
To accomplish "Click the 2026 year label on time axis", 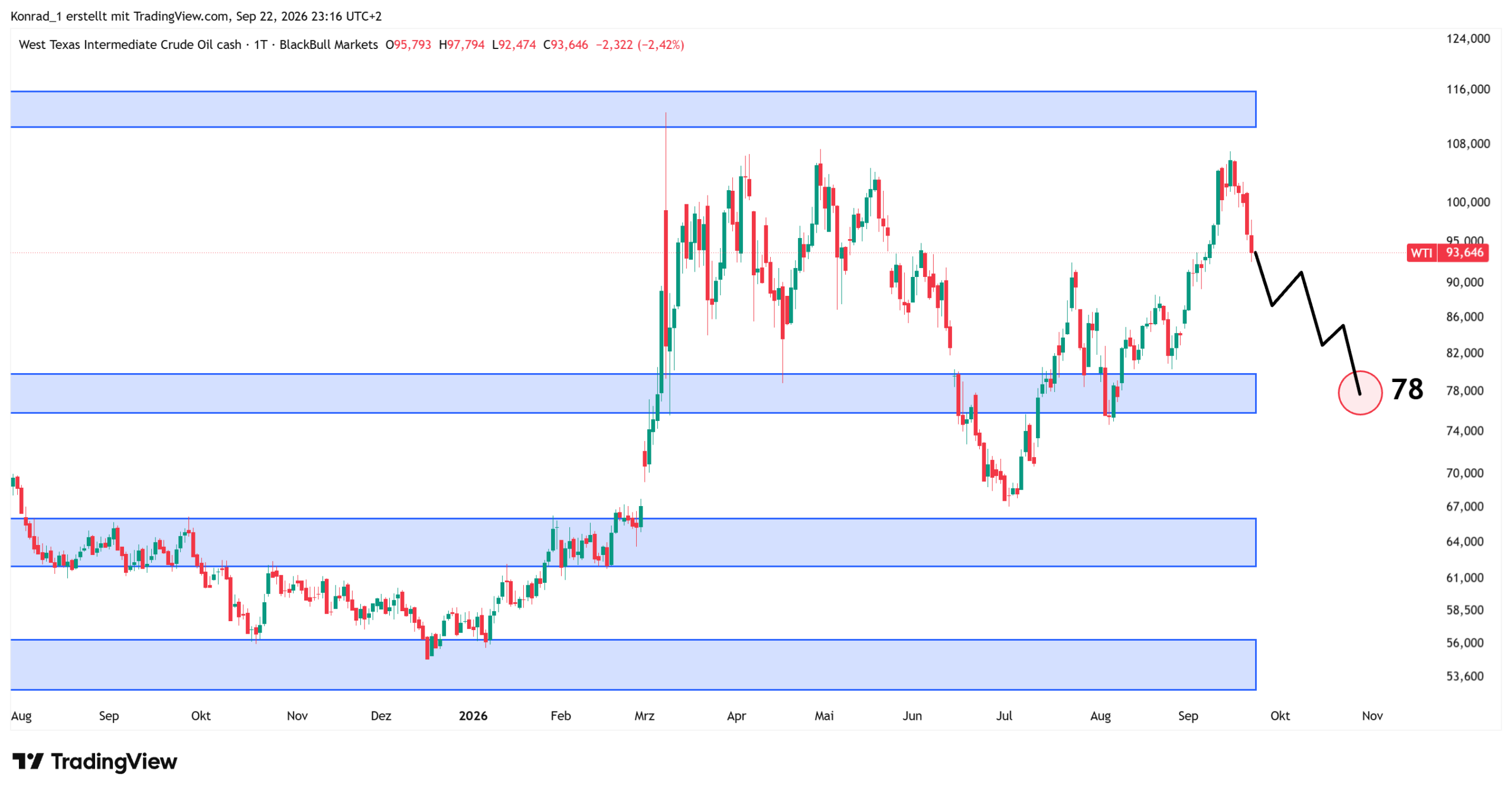I will point(473,716).
